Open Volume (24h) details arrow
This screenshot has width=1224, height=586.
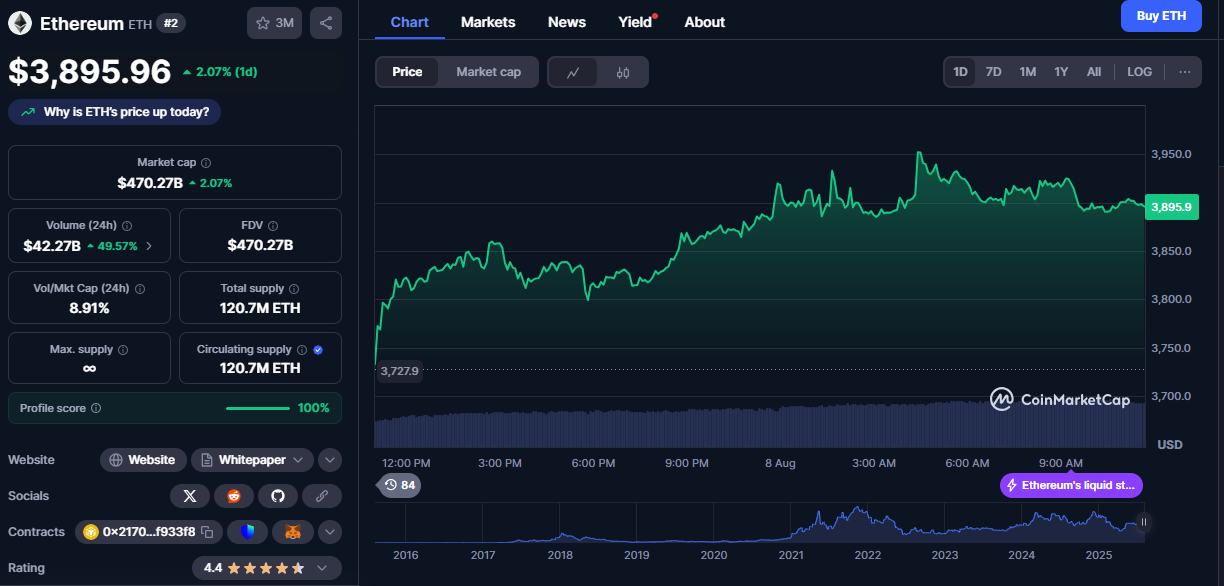pos(150,246)
